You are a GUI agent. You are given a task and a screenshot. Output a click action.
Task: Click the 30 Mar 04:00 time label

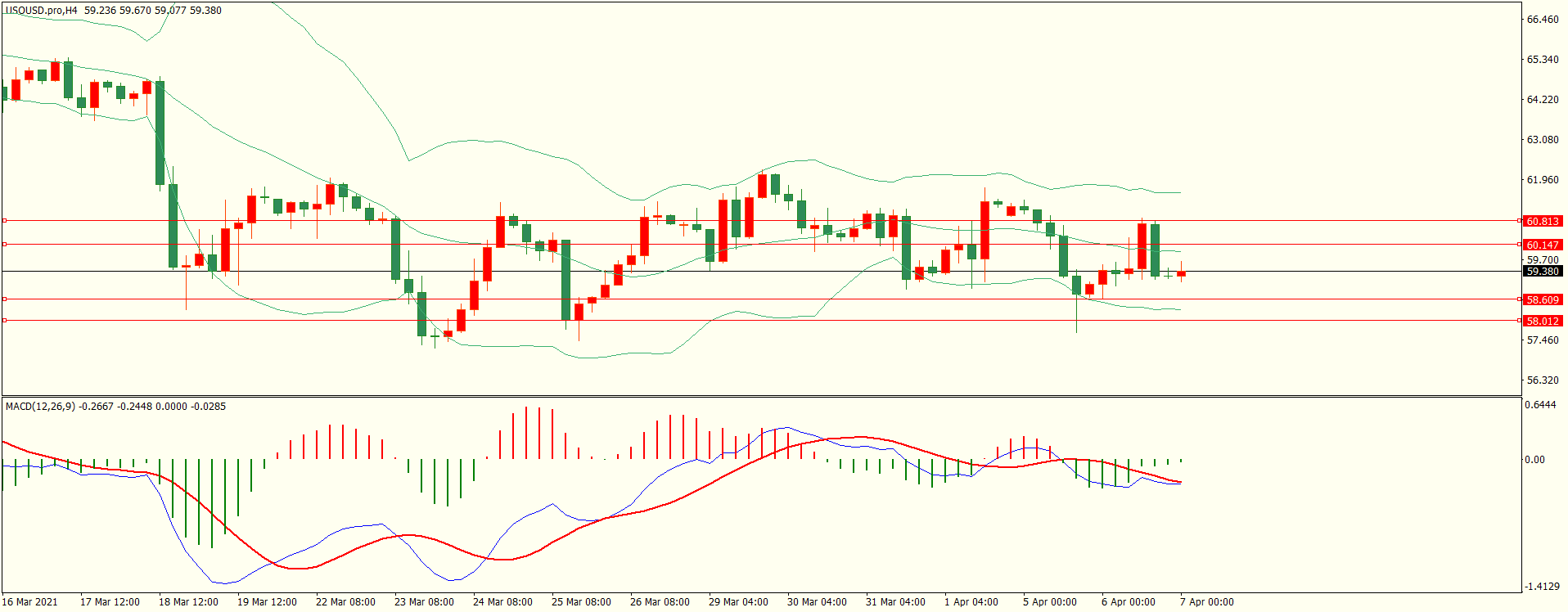point(817,602)
